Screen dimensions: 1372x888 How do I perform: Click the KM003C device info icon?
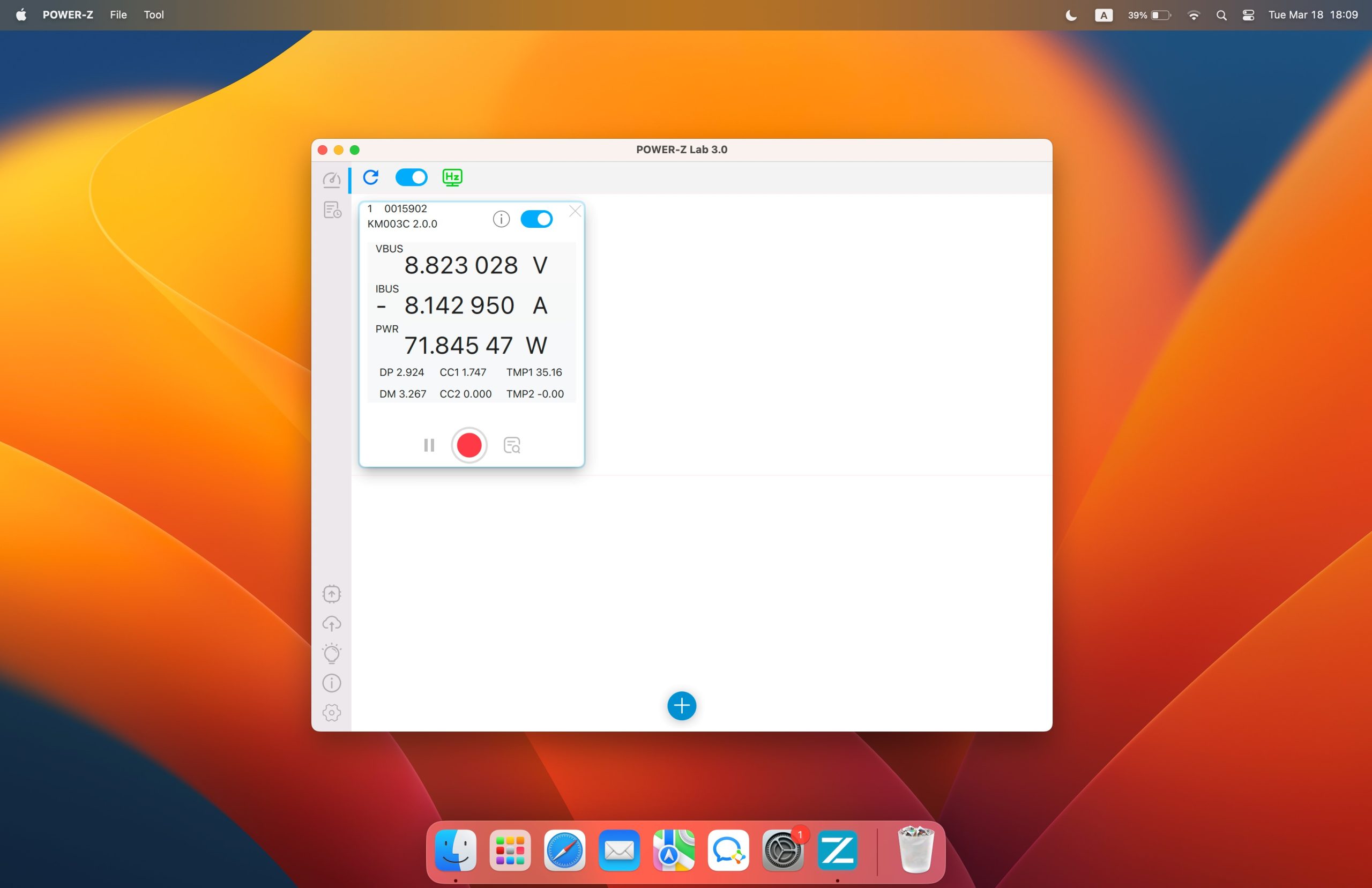click(x=501, y=219)
